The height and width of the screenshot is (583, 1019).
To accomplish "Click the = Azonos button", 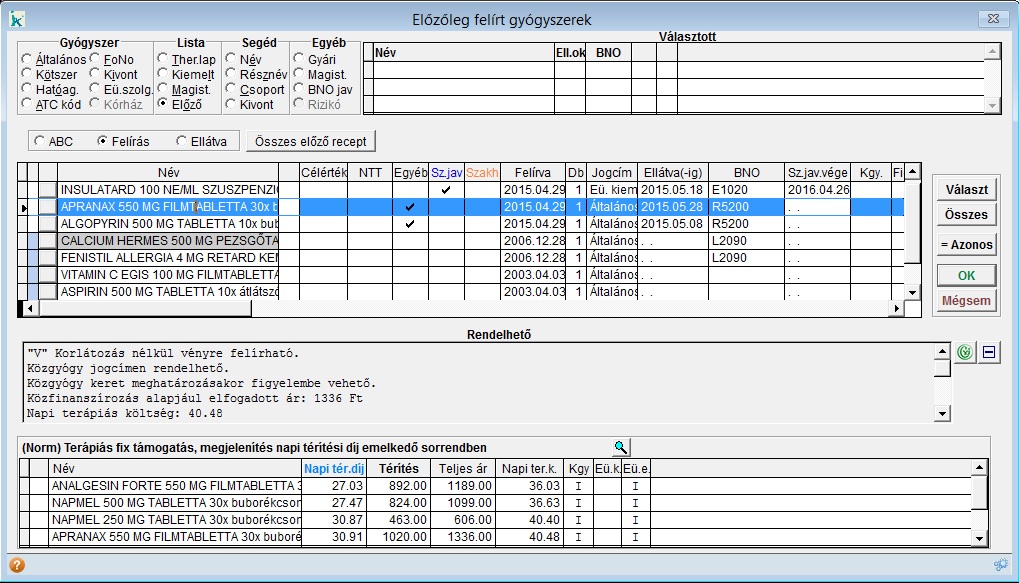I will (x=966, y=245).
